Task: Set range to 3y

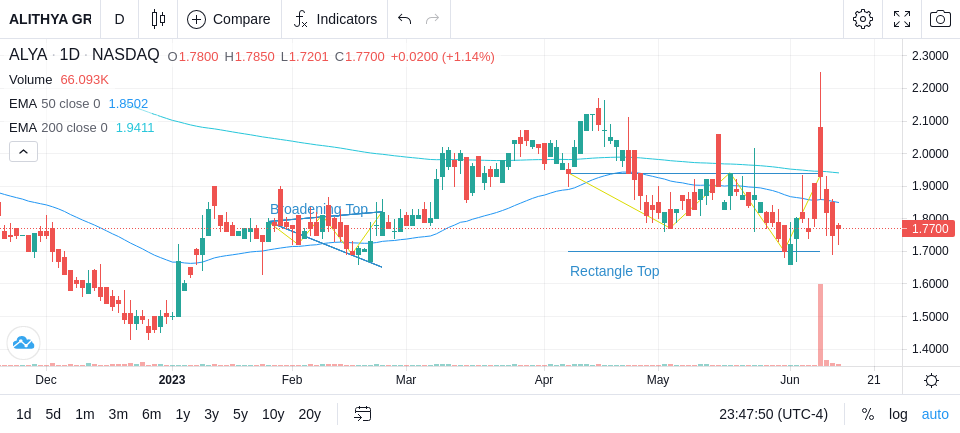Action: pyautogui.click(x=211, y=415)
